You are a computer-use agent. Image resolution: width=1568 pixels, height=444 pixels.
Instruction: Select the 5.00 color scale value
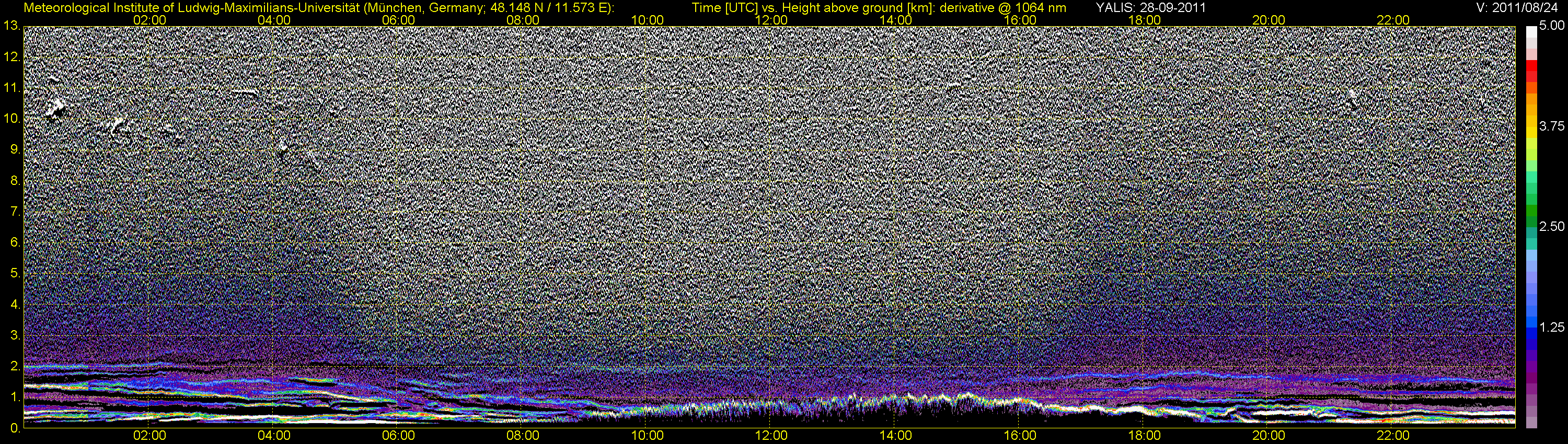pyautogui.click(x=1552, y=26)
